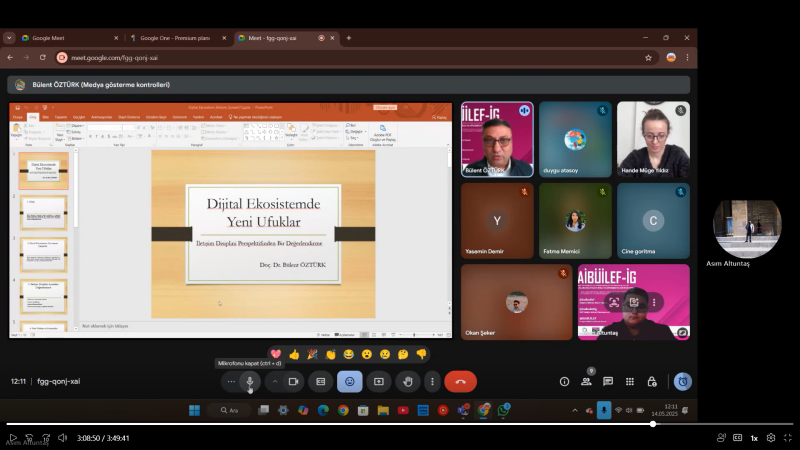The width and height of the screenshot is (800, 450).
Task: Expand audio settings chevron beside microphone
Action: 274,382
